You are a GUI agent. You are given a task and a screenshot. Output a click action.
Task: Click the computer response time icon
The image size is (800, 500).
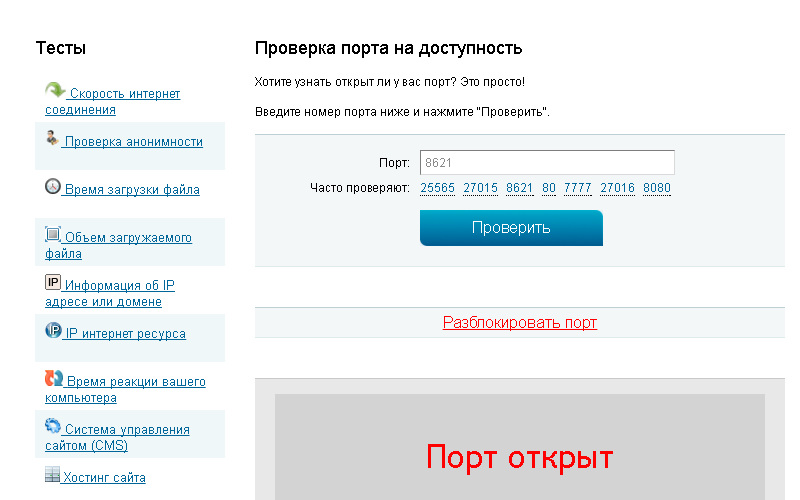pyautogui.click(x=54, y=378)
